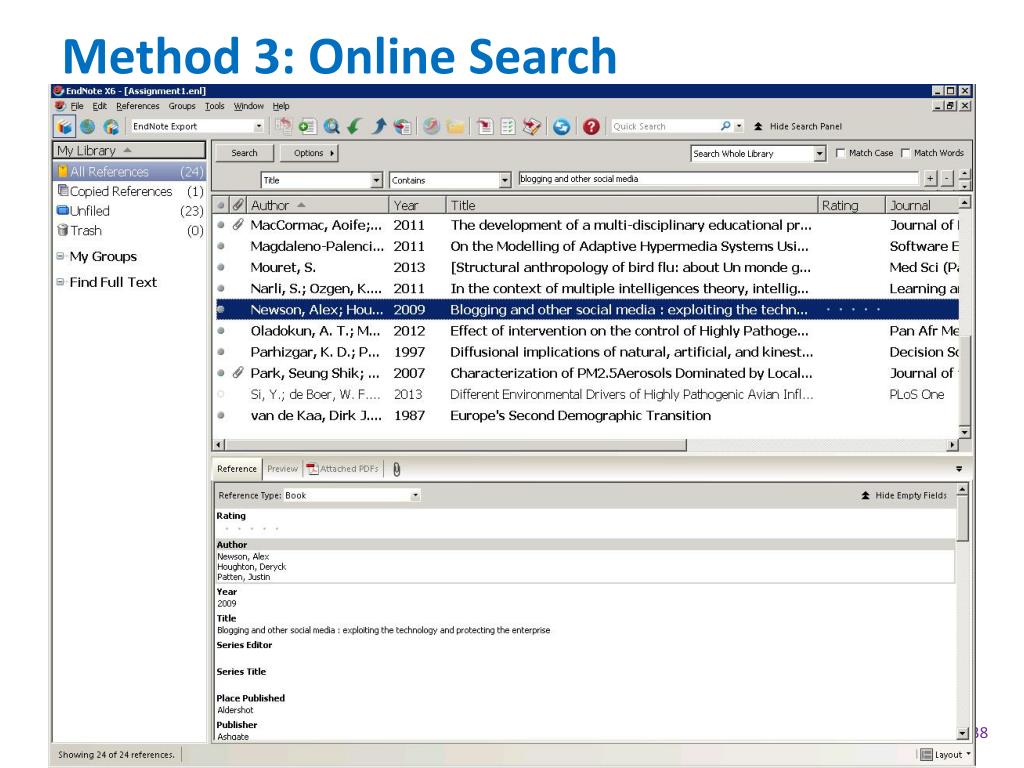Add a New Reference using the green plus icon
1024x768 pixels.
click(x=307, y=126)
